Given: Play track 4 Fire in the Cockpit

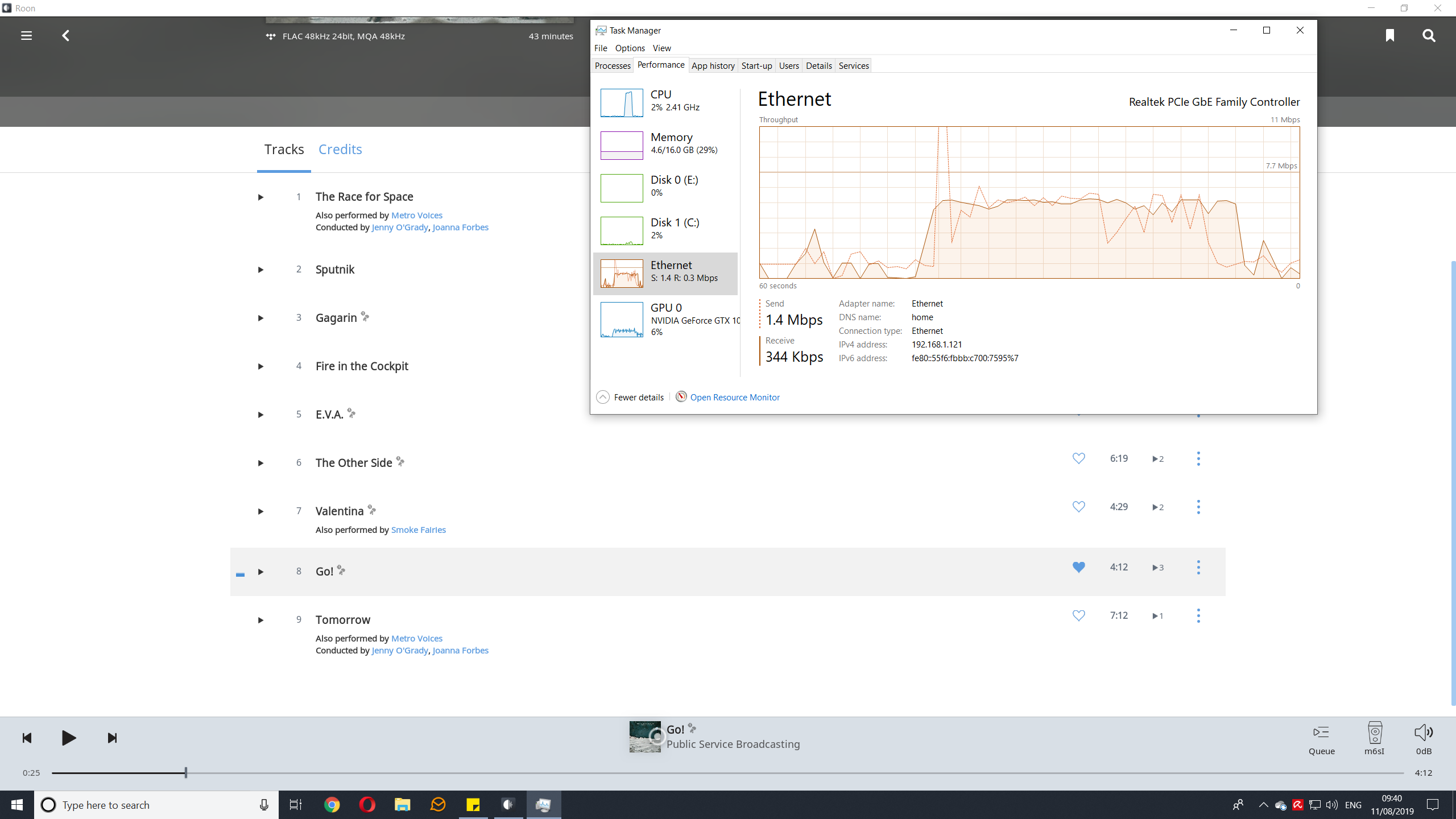Looking at the screenshot, I should coord(260,366).
